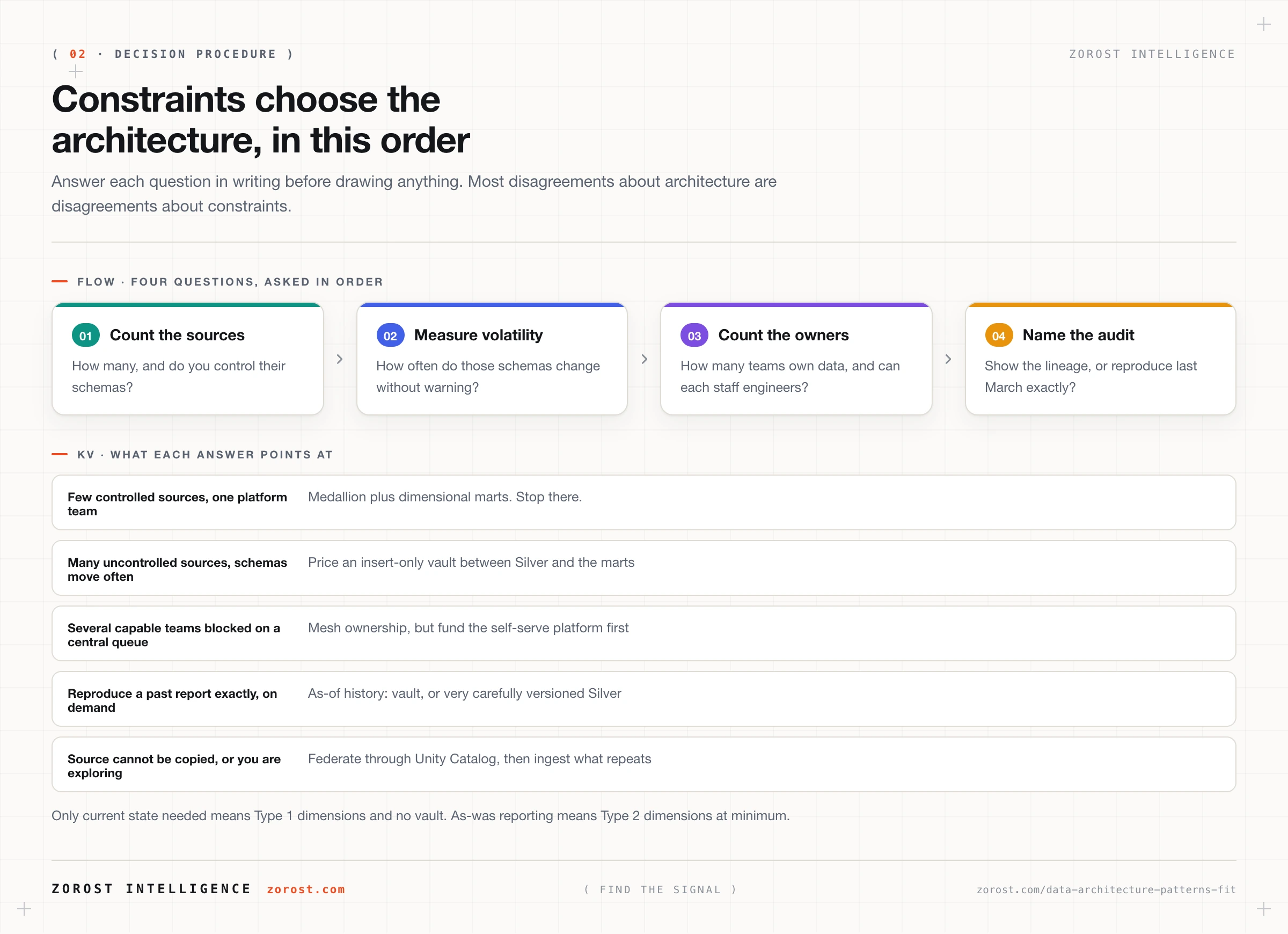Select 'Federate through Unity Catalog' value text
Screen dimensions: 1288x934
tap(479, 758)
